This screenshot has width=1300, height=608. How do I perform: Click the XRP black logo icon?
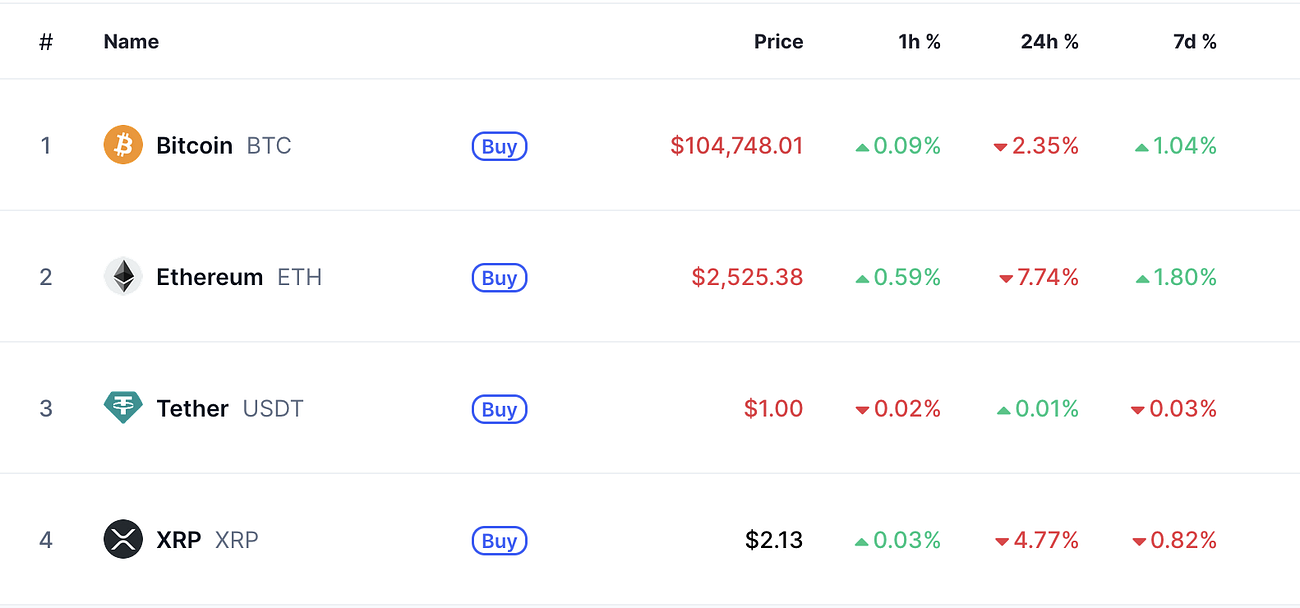123,540
